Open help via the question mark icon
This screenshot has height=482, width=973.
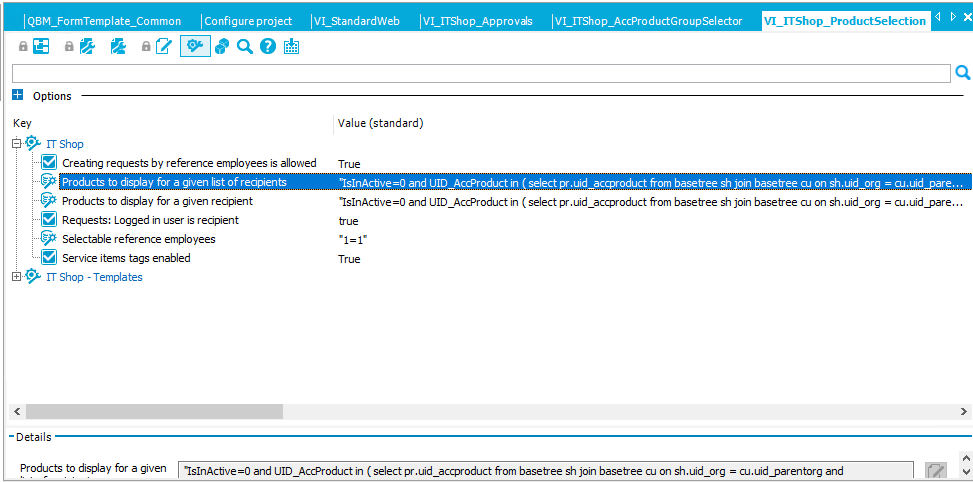(267, 47)
